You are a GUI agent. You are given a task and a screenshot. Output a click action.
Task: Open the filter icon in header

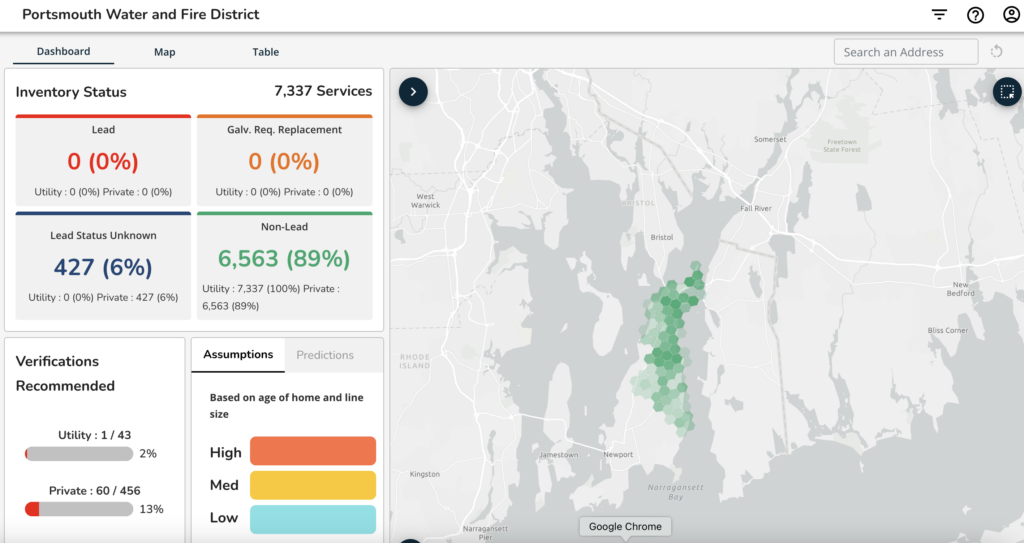point(939,15)
